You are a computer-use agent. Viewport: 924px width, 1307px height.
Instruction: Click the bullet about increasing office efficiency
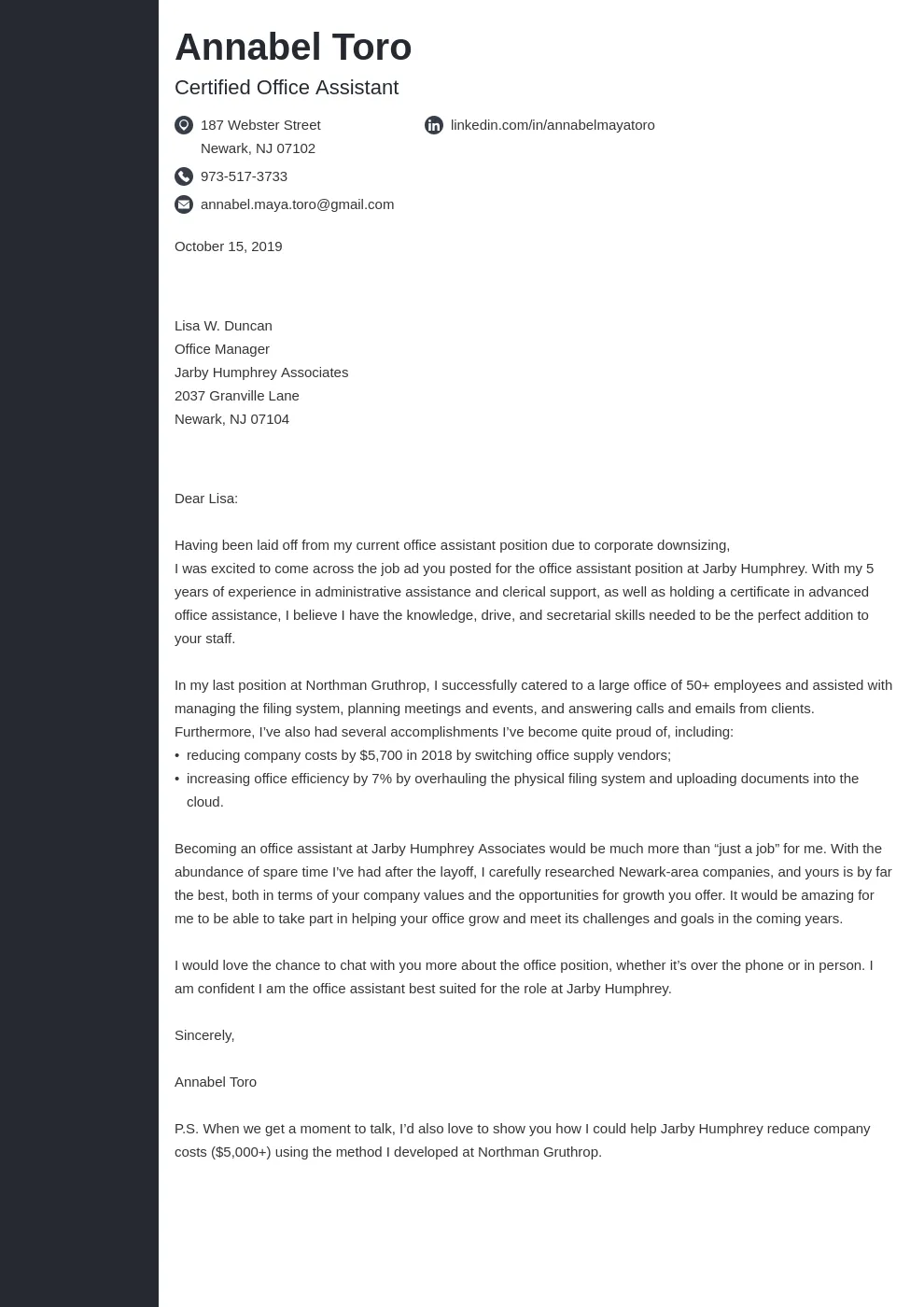coord(522,779)
